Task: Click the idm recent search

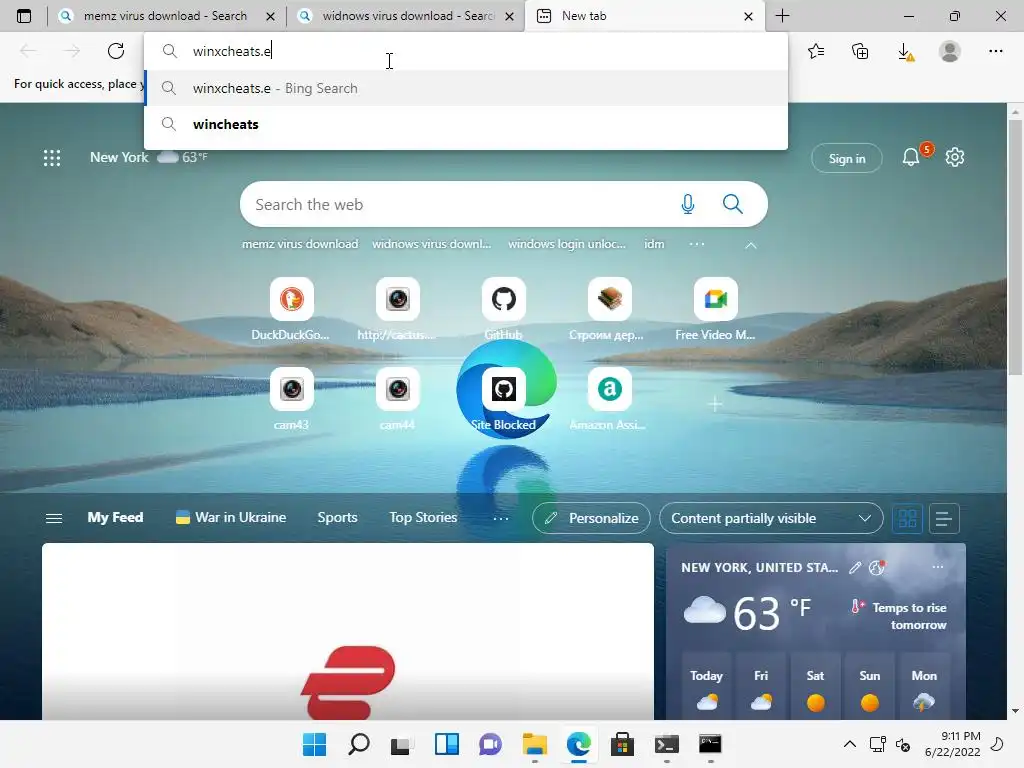Action: 654,244
